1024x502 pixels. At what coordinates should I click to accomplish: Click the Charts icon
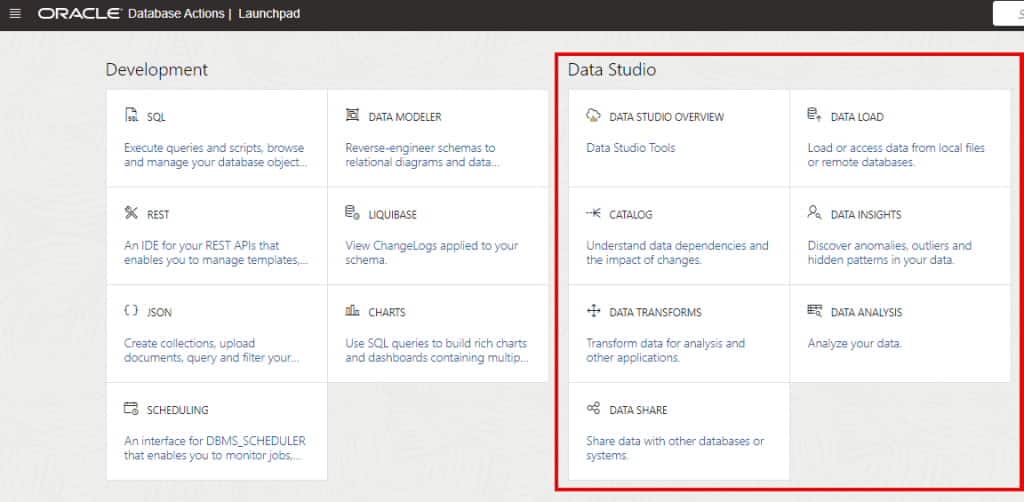352,311
